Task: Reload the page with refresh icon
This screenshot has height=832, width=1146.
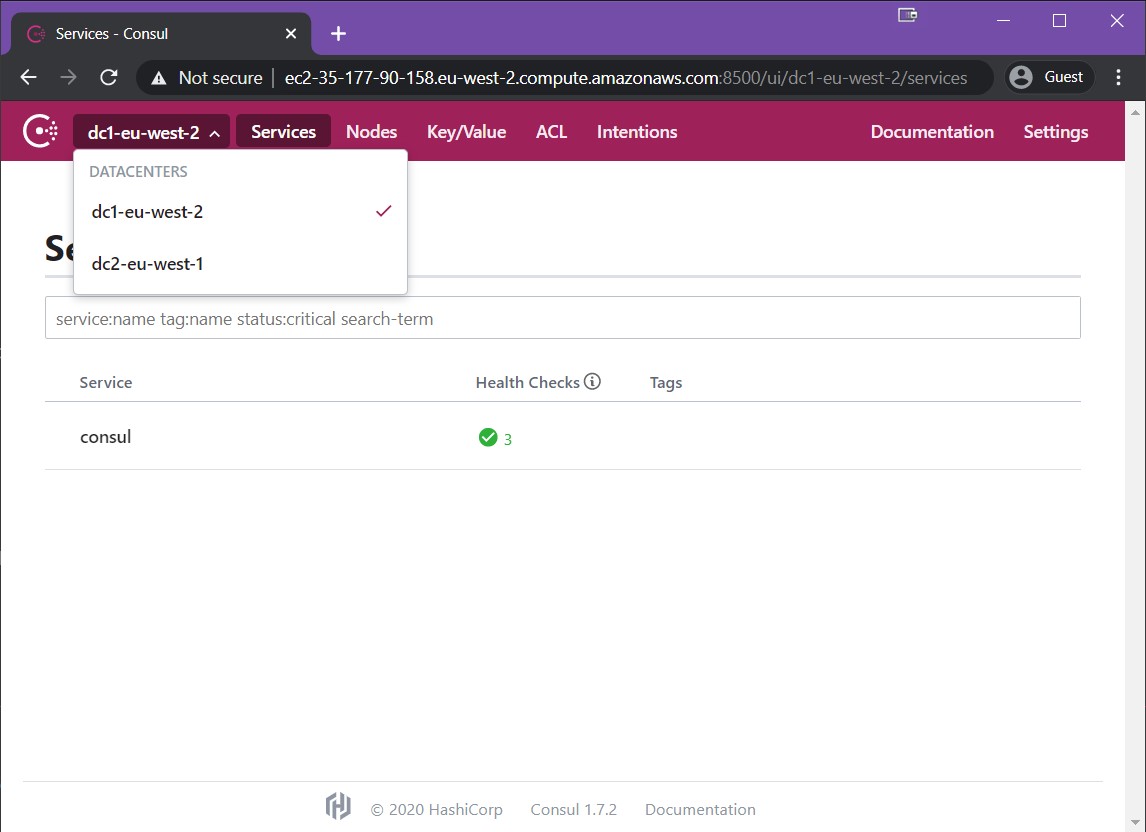Action: tap(109, 77)
